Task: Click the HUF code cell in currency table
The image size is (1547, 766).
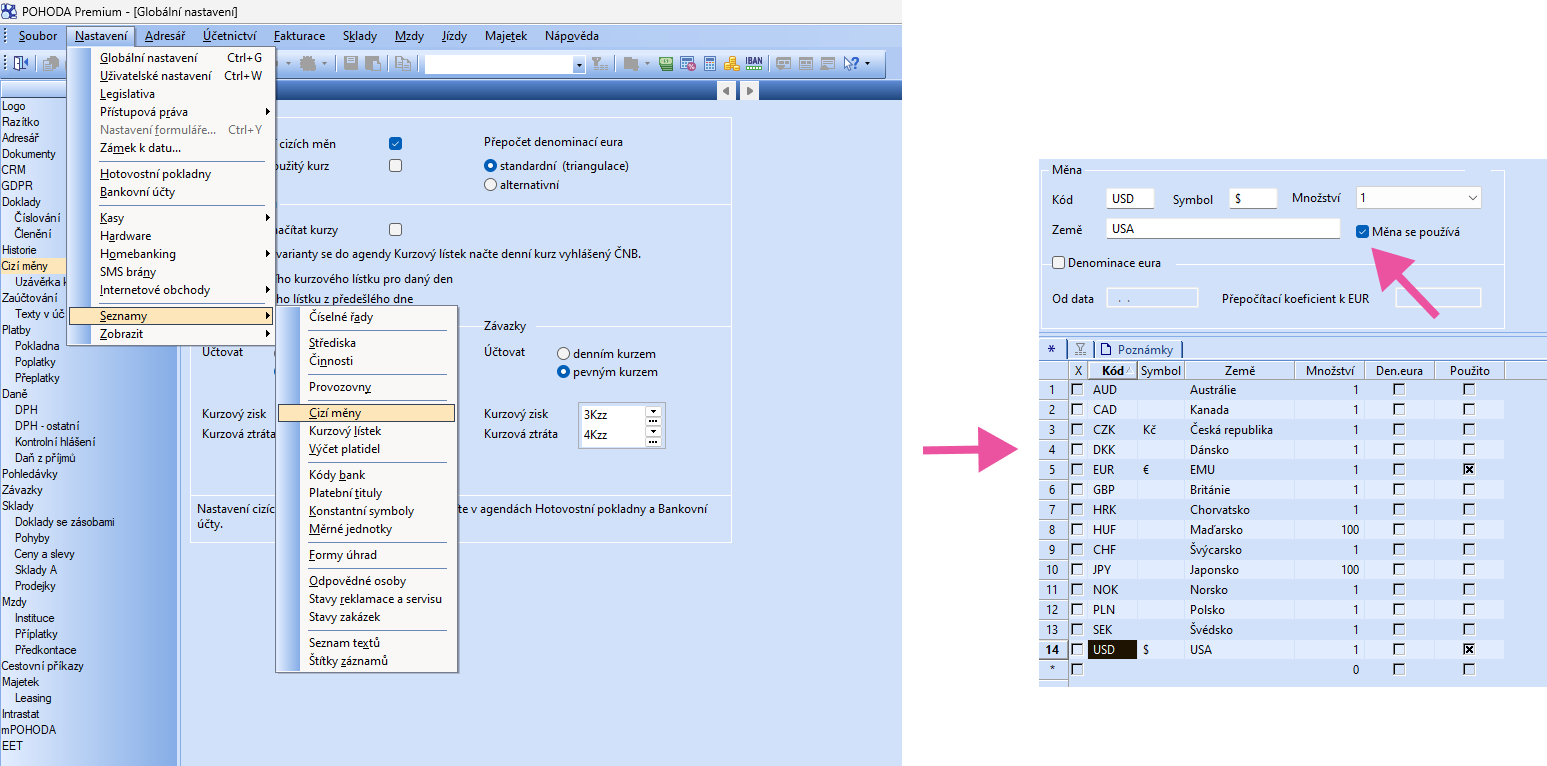Action: tap(1113, 529)
